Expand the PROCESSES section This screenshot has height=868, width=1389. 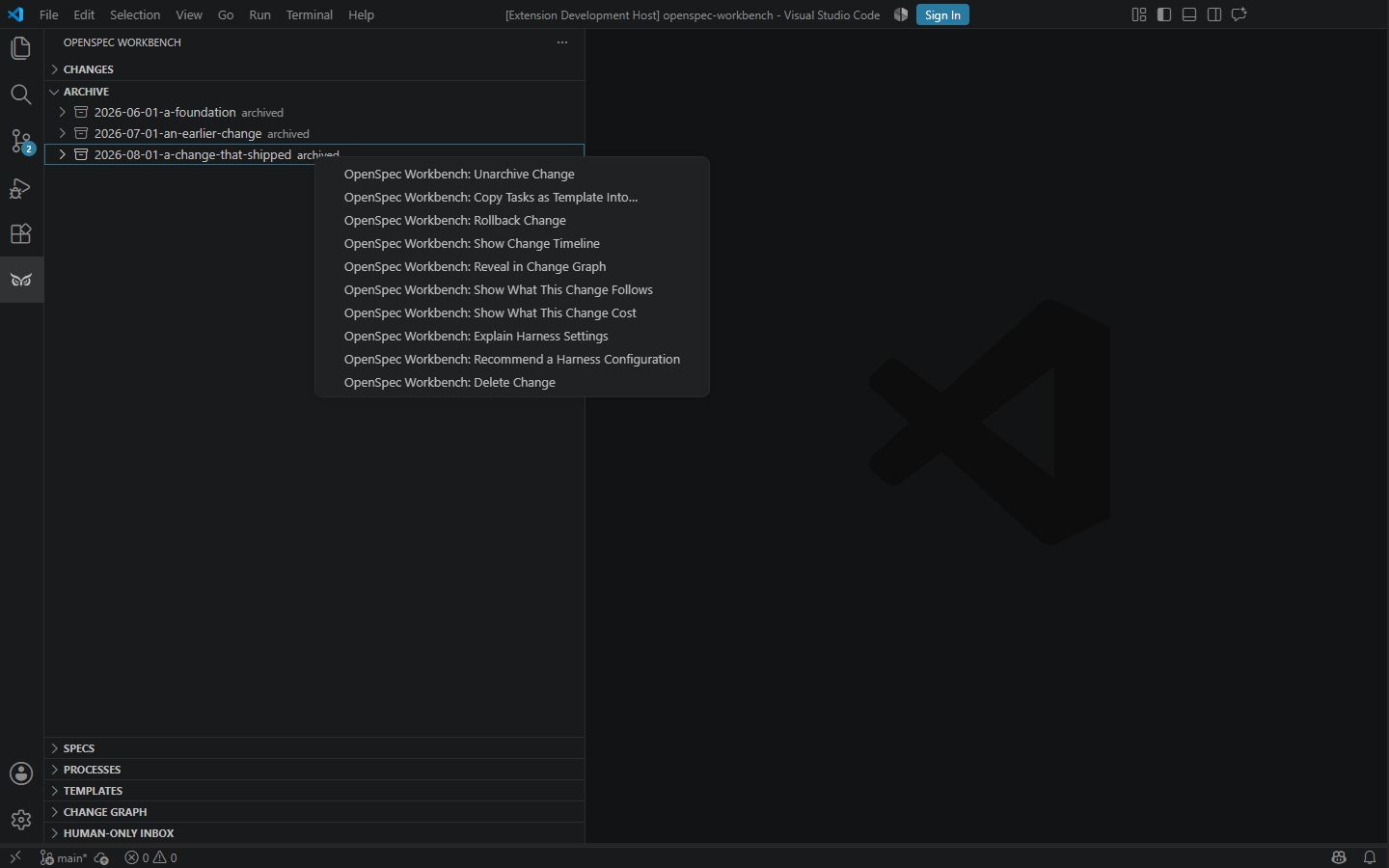click(x=314, y=770)
